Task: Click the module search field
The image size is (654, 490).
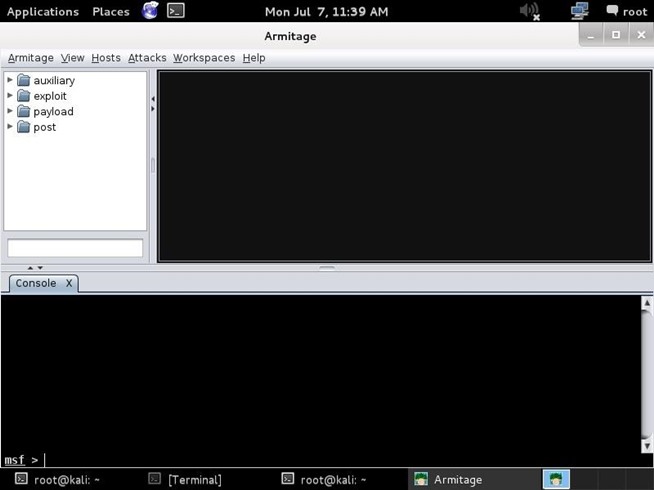Action: tap(75, 247)
